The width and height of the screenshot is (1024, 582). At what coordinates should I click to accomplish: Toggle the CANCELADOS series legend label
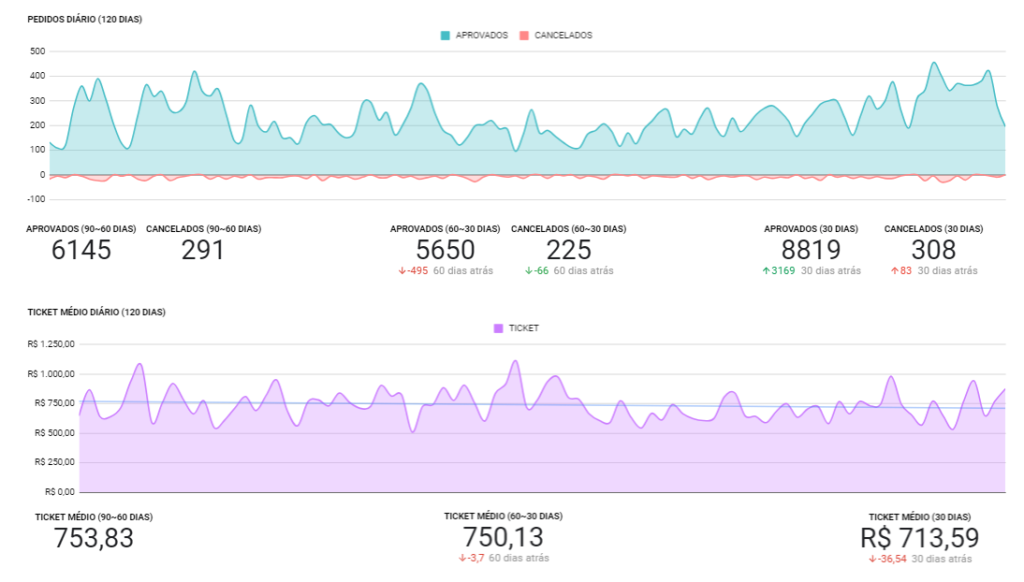pyautogui.click(x=563, y=35)
